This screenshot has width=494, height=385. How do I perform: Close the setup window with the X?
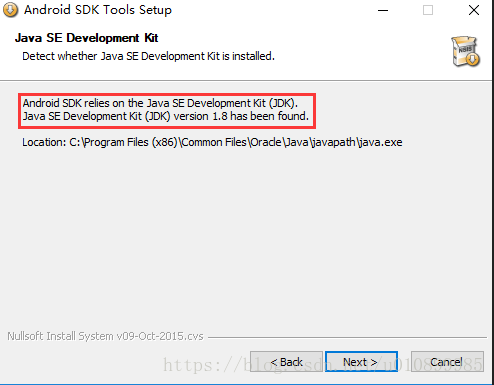pyautogui.click(x=474, y=10)
